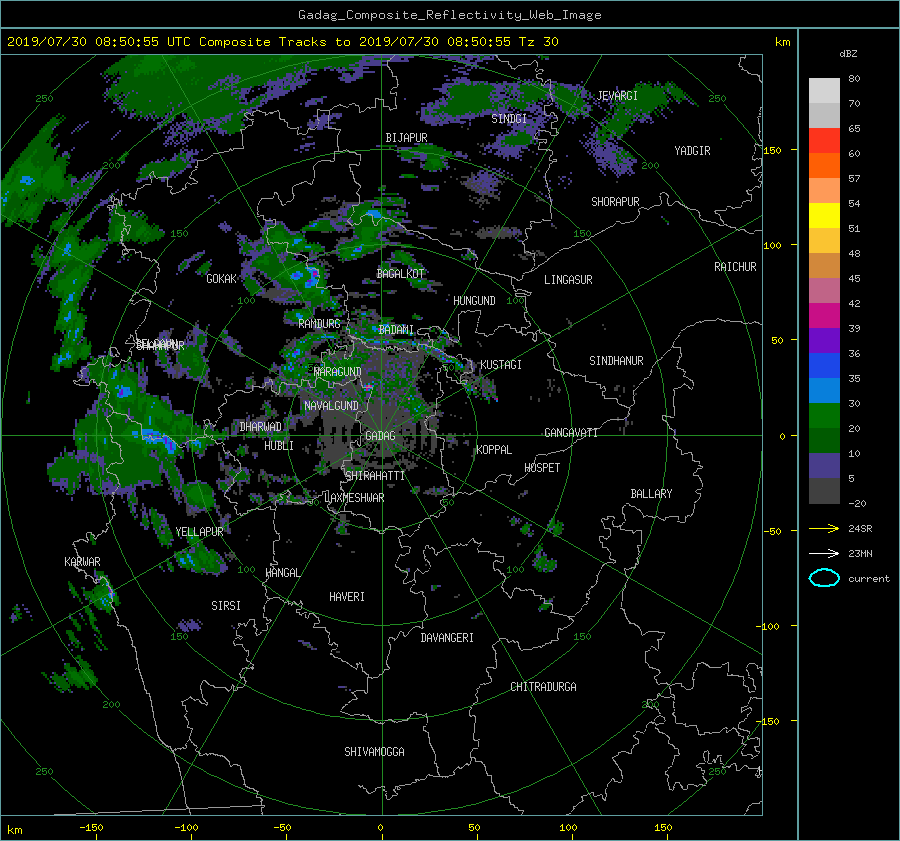Click the SINDHANUR city label
The height and width of the screenshot is (841, 900).
(616, 361)
